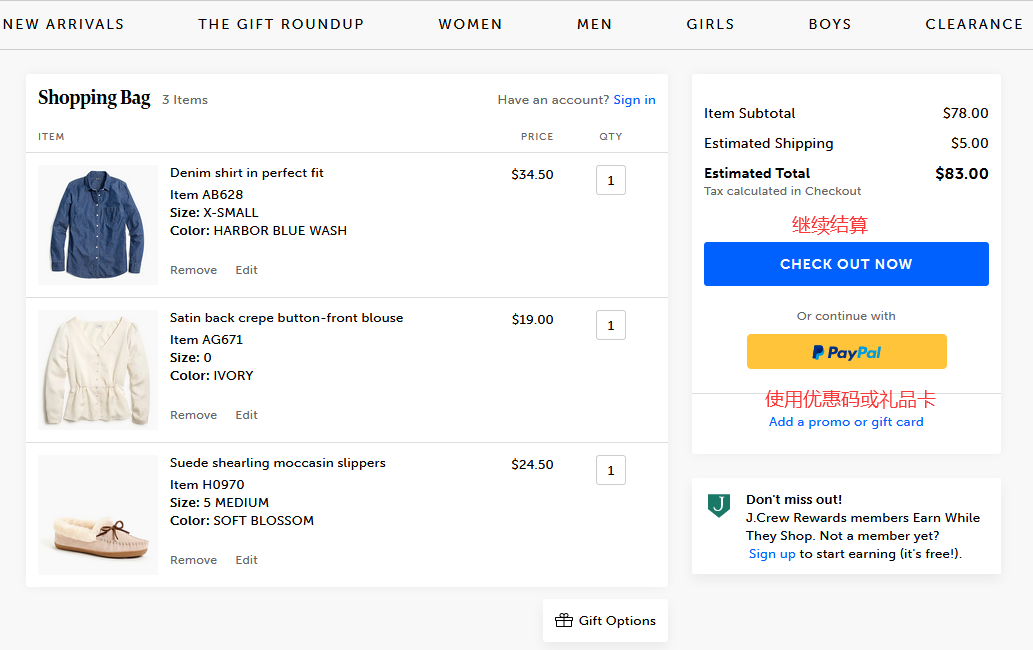Edit the Satin back crepe blouse
This screenshot has width=1033, height=650.
tap(246, 415)
